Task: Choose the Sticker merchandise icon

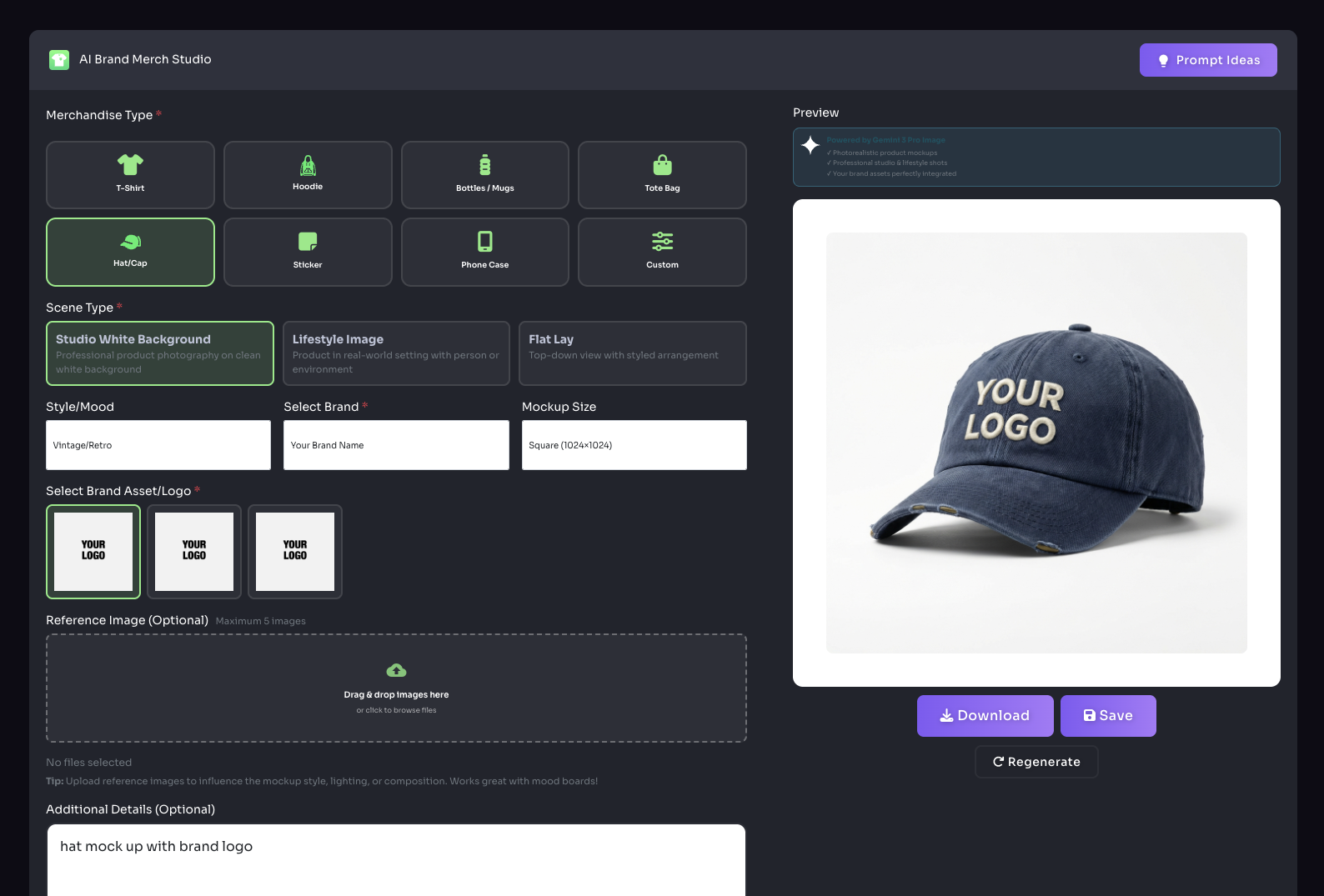Action: [308, 242]
